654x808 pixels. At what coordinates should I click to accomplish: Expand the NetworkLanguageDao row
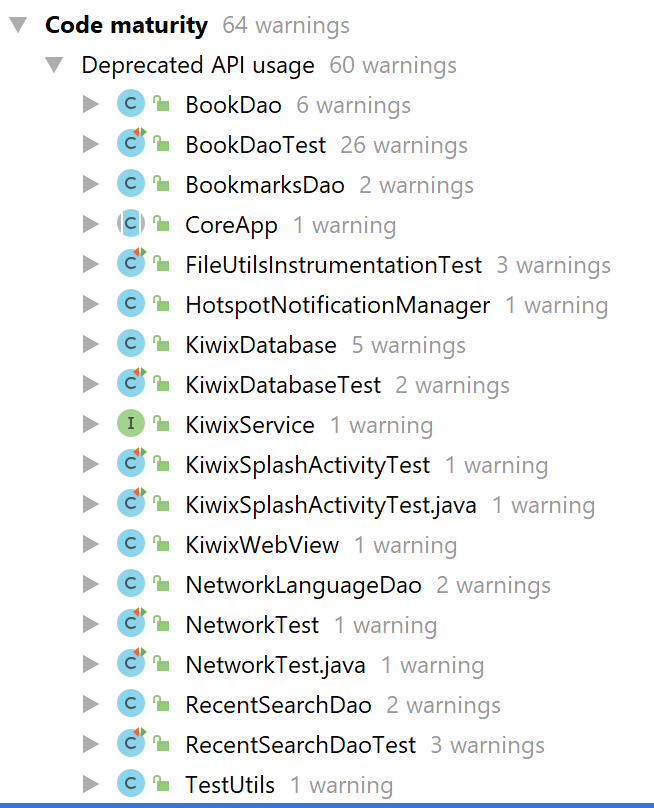click(91, 584)
